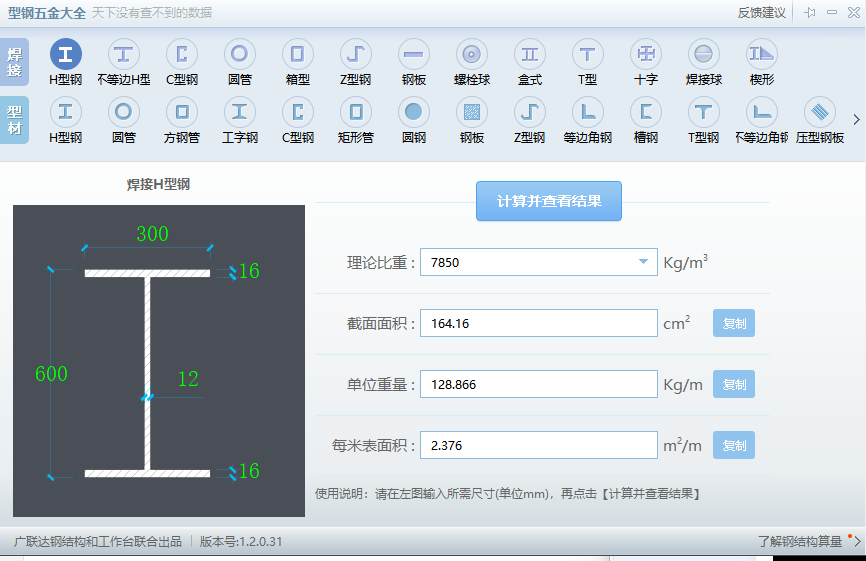
Task: Edit the section height 600 dimension
Action: coord(51,374)
